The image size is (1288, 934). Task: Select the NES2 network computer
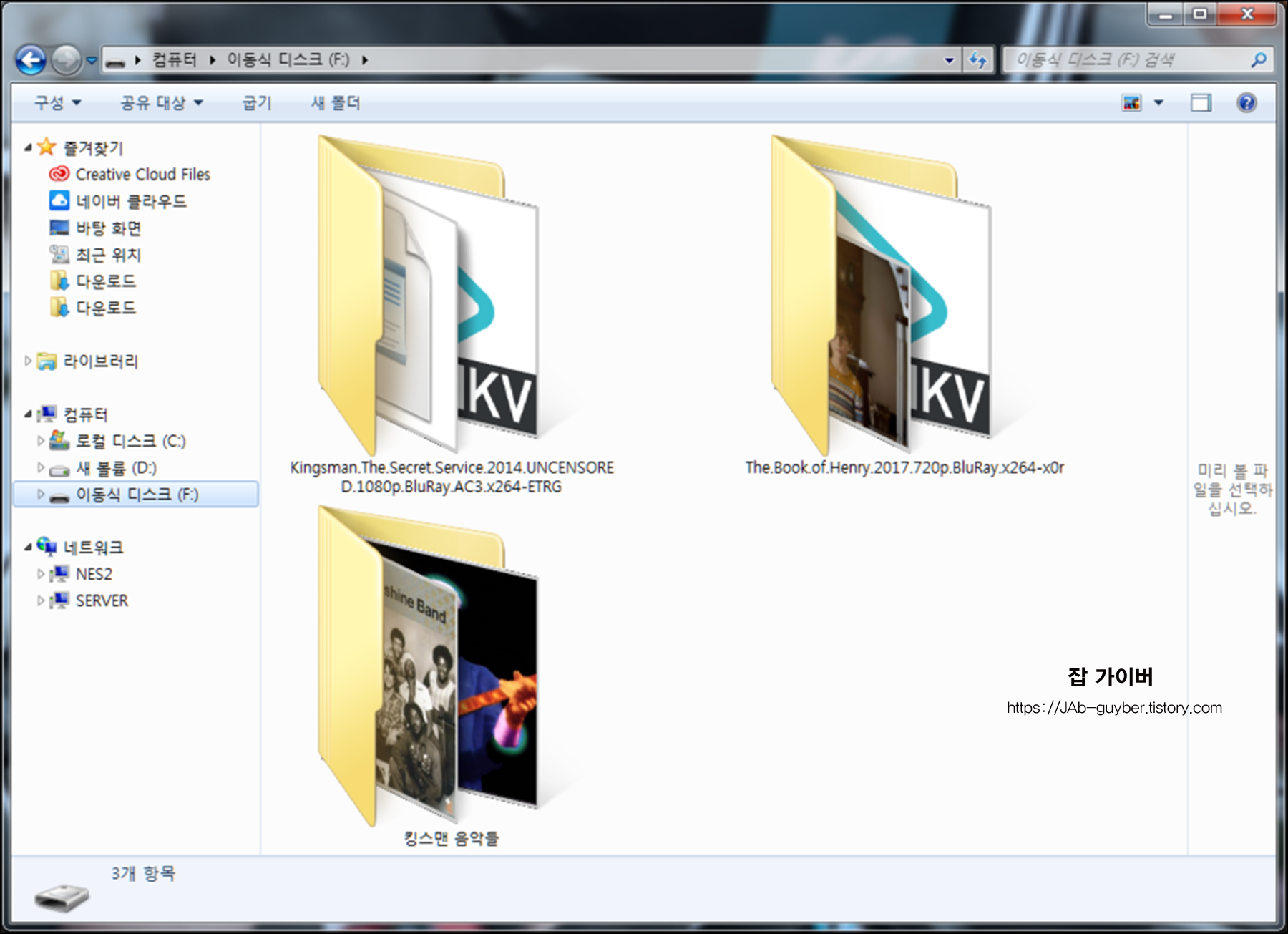point(94,574)
